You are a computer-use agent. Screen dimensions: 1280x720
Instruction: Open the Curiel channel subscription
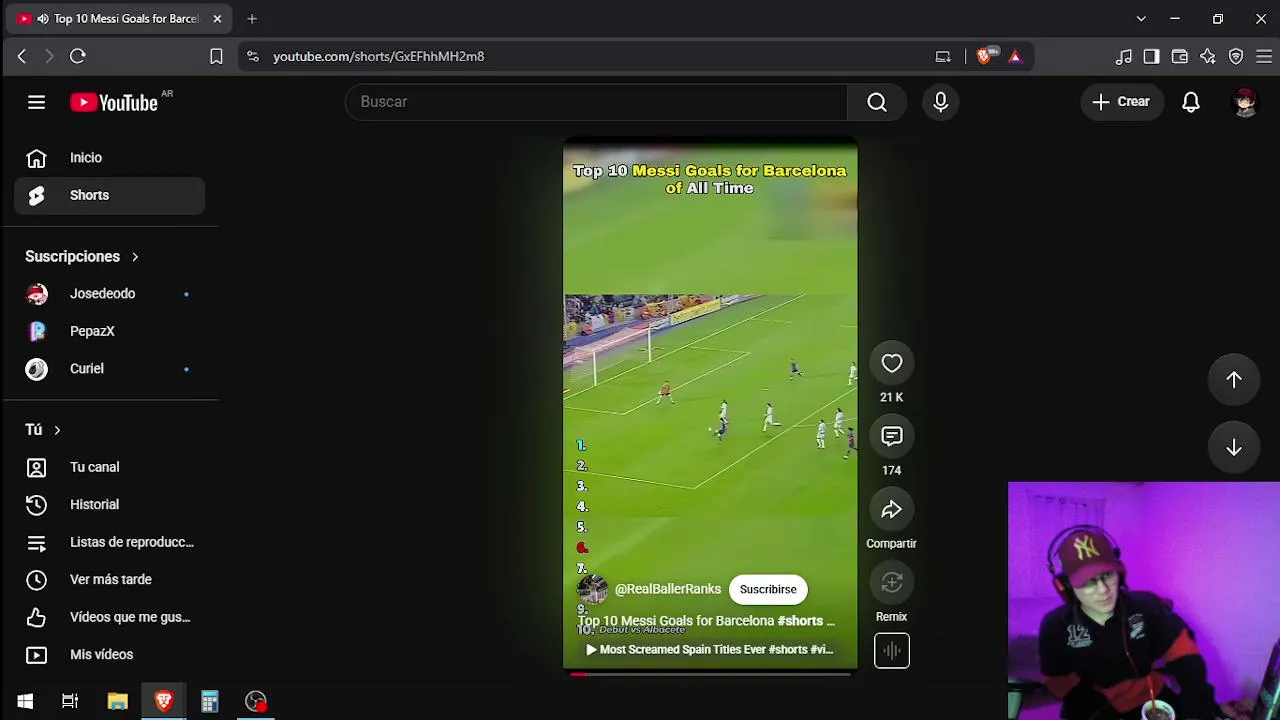110,369
